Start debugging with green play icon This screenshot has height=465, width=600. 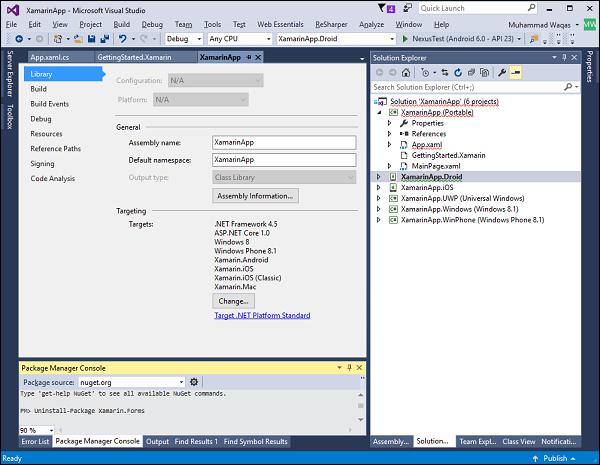coord(405,39)
